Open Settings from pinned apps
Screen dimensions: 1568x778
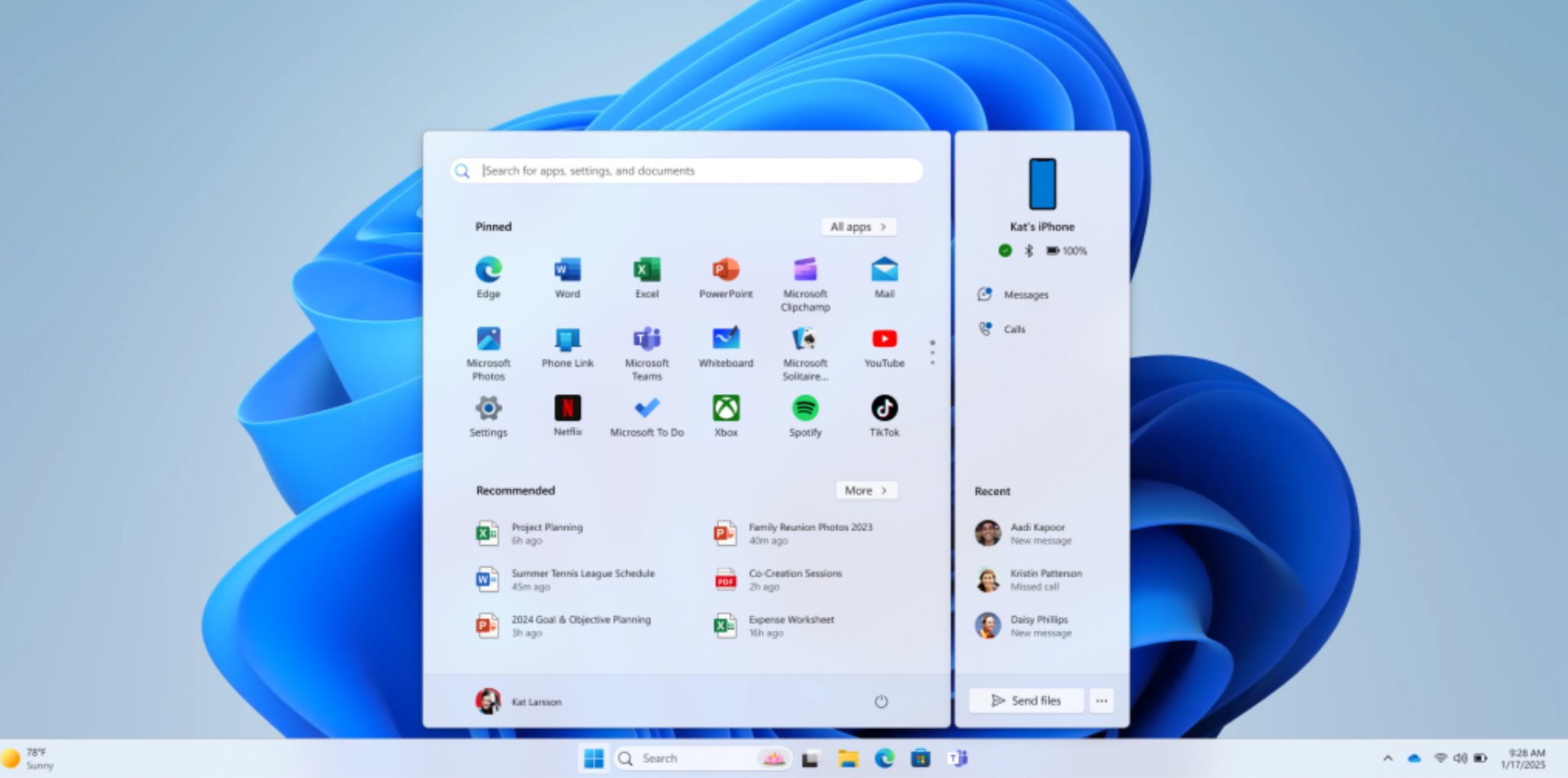click(x=488, y=417)
